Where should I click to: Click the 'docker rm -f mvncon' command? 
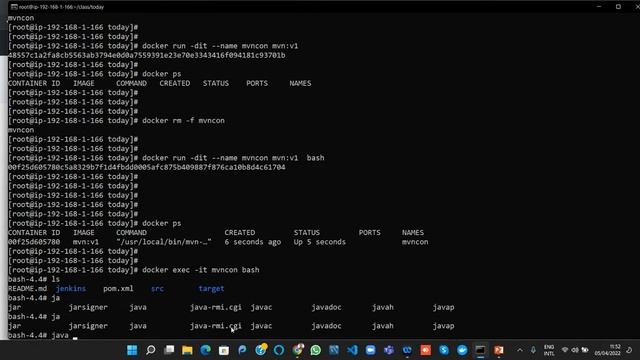point(183,120)
